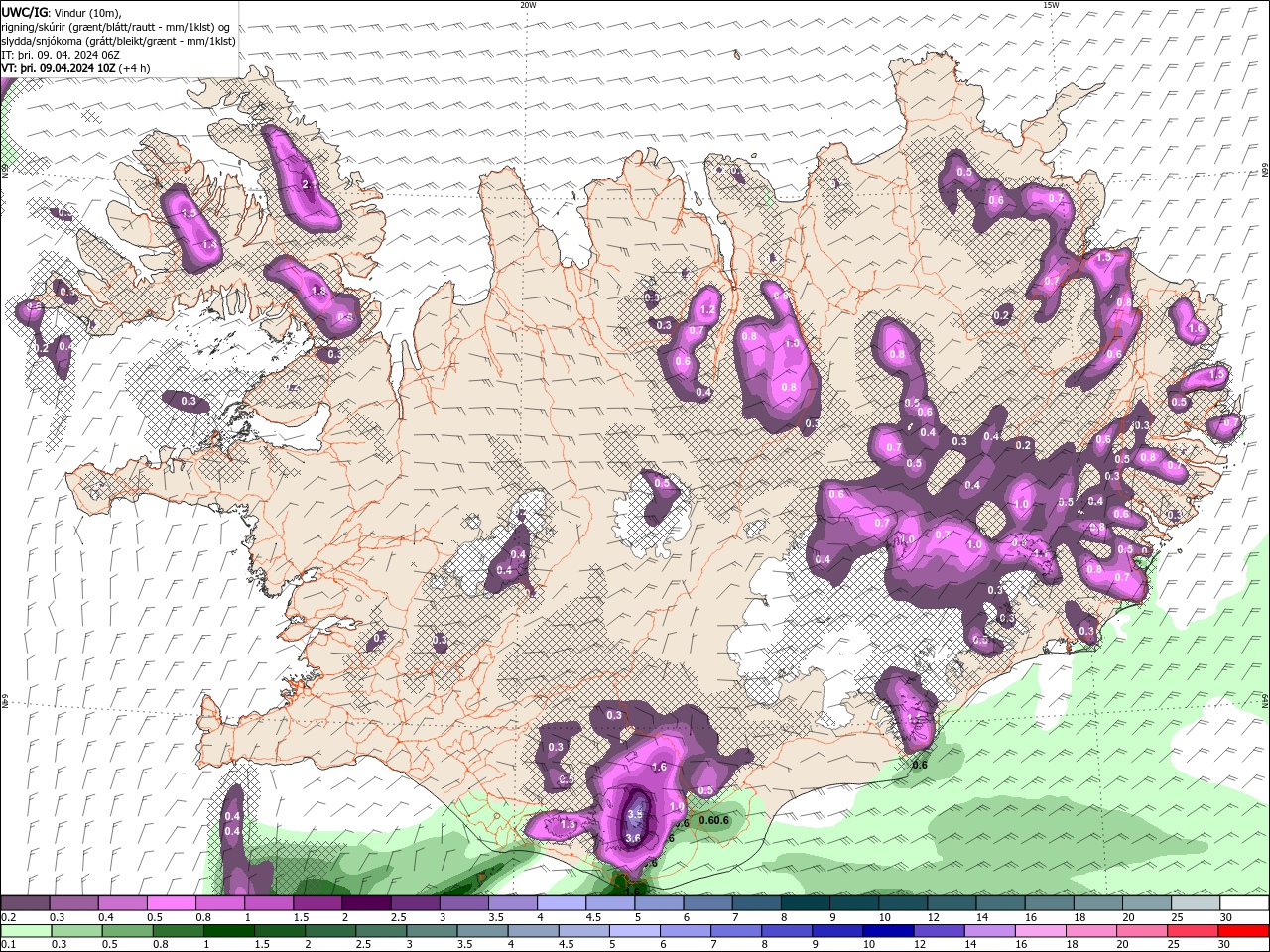This screenshot has width=1270, height=952.
Task: Pick rain legend swatch starting at 2
Action: [329, 931]
